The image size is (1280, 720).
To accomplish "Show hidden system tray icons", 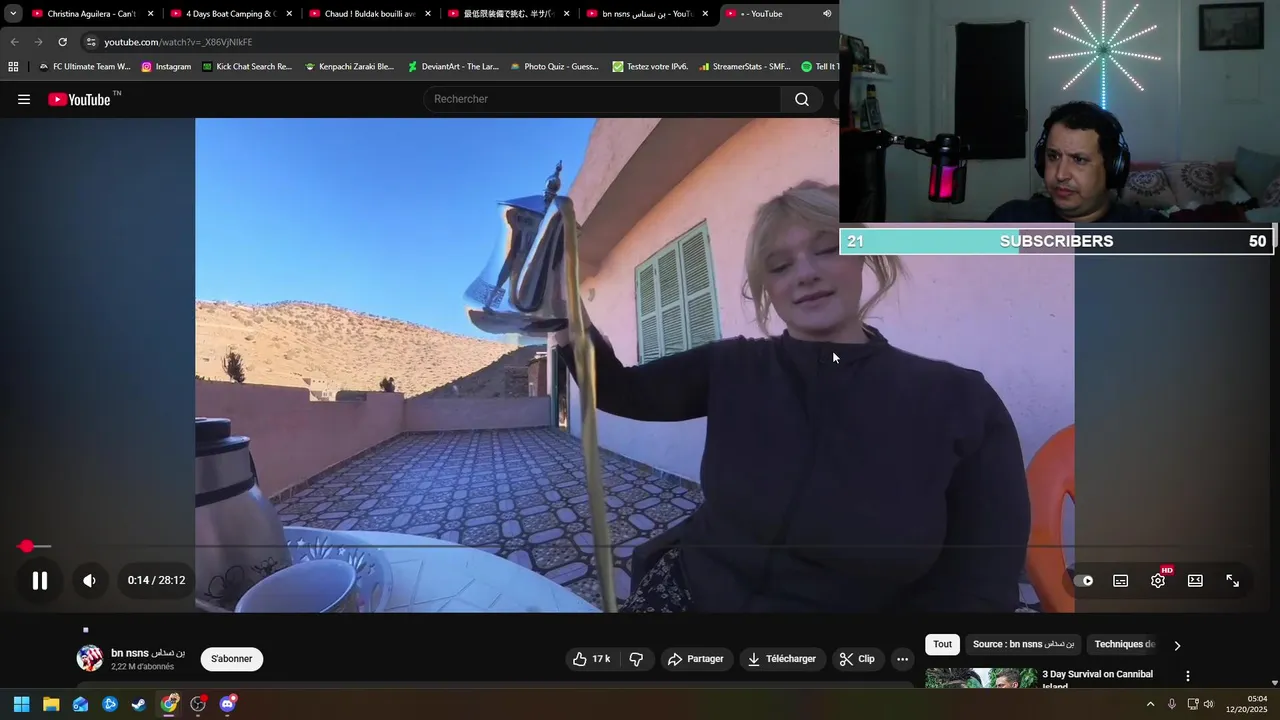I will [x=1150, y=704].
